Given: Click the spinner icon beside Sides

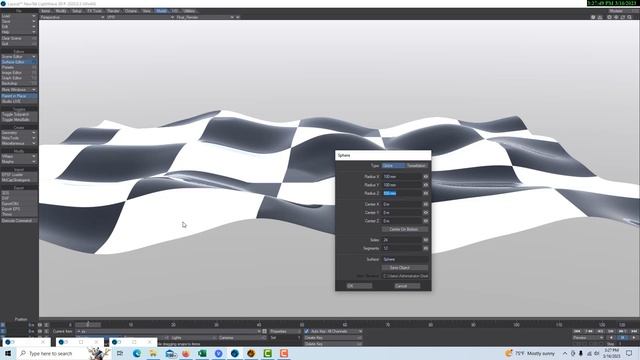Looking at the screenshot, I should [426, 240].
